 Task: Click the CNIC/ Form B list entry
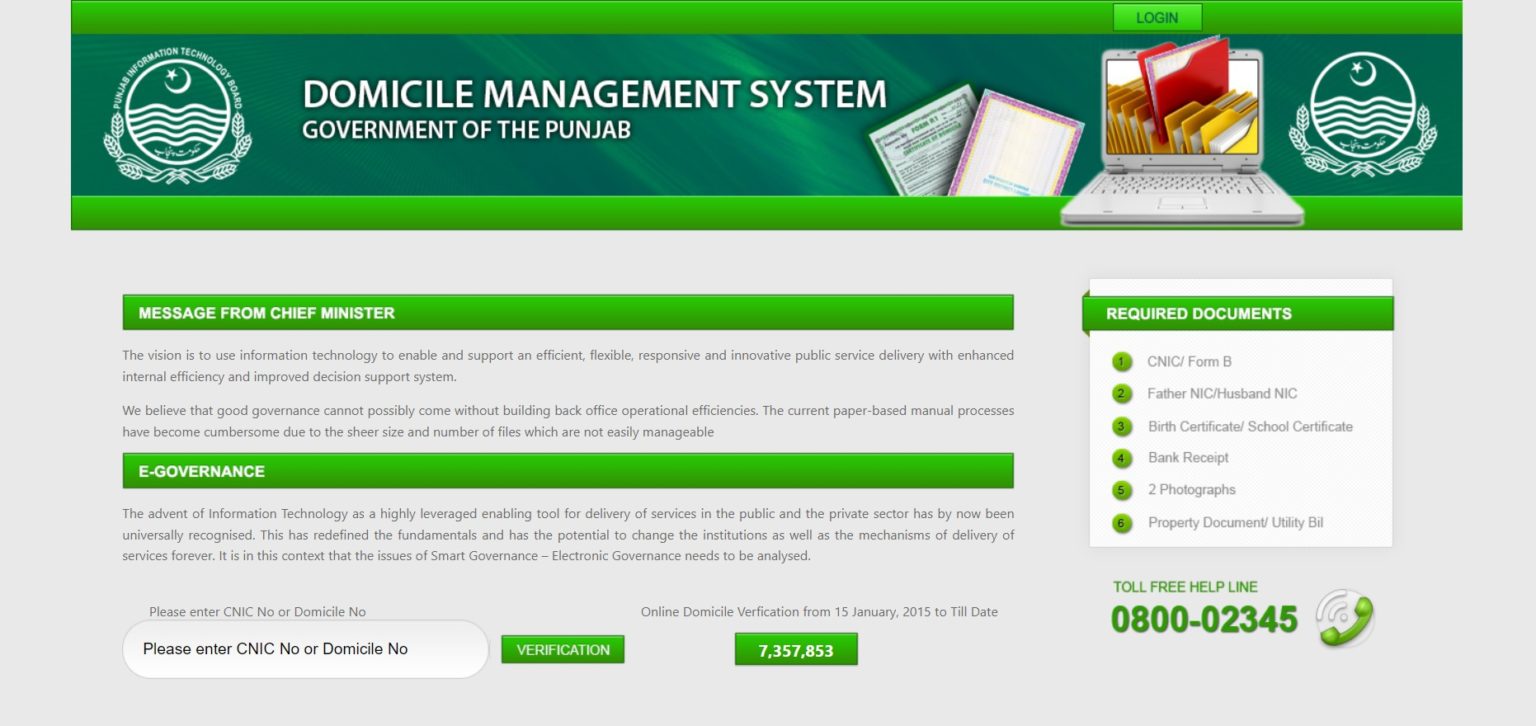(1190, 362)
